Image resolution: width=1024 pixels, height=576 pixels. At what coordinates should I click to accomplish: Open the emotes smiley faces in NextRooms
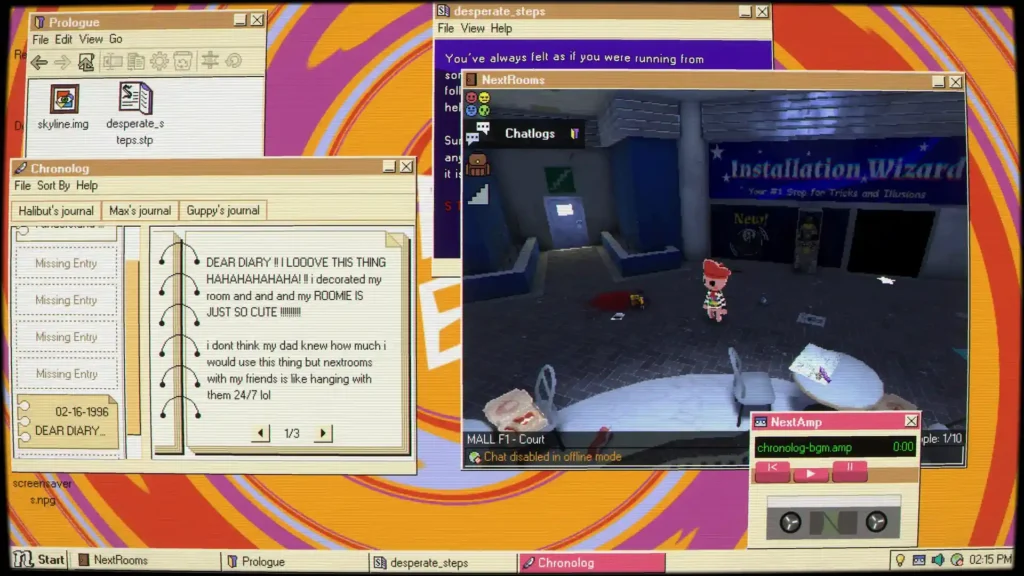pyautogui.click(x=477, y=104)
